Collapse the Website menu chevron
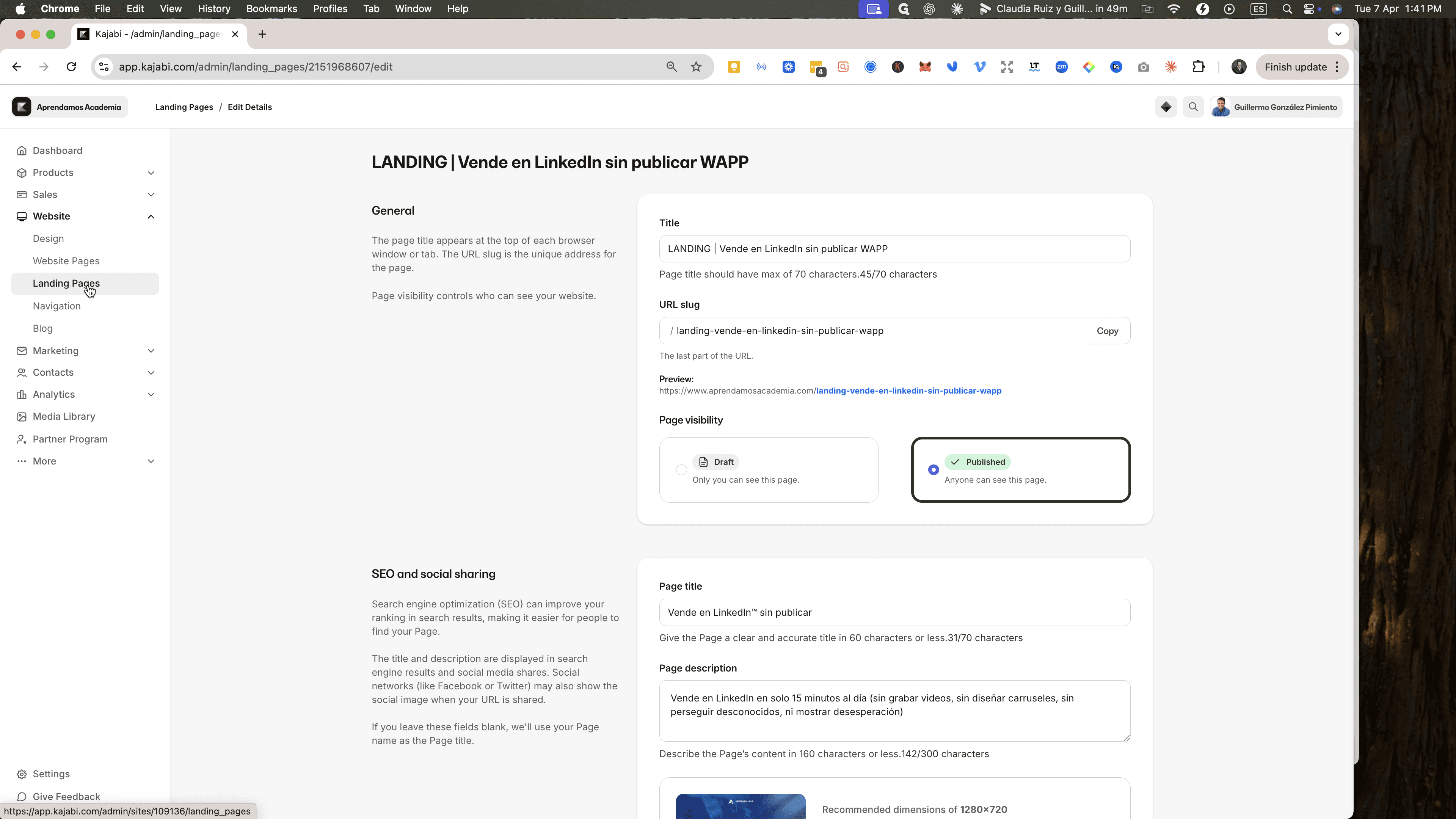Screen dimensions: 1456x819 [x=151, y=217]
